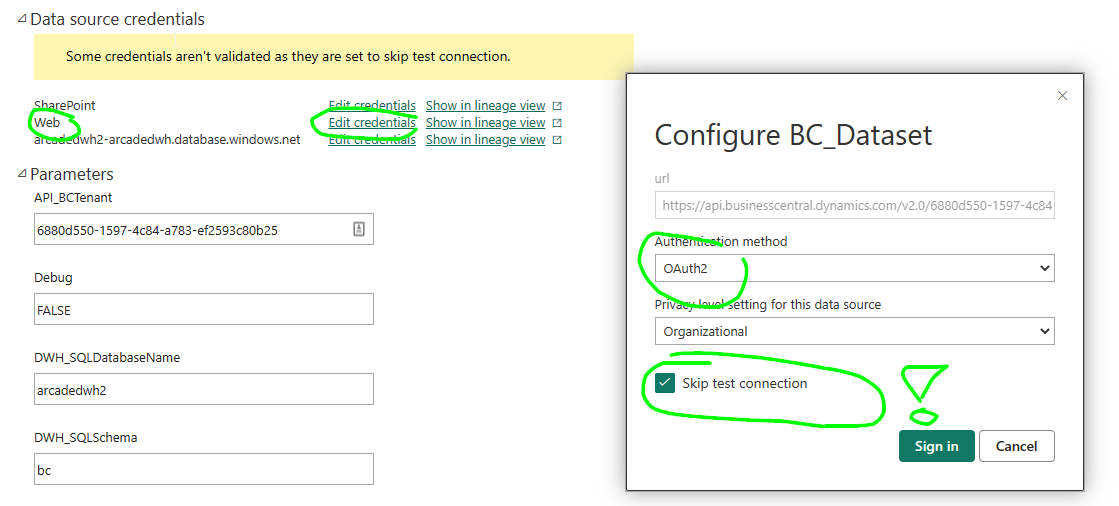1119x506 pixels.
Task: Show SharePoint in lineage view
Action: pos(485,106)
